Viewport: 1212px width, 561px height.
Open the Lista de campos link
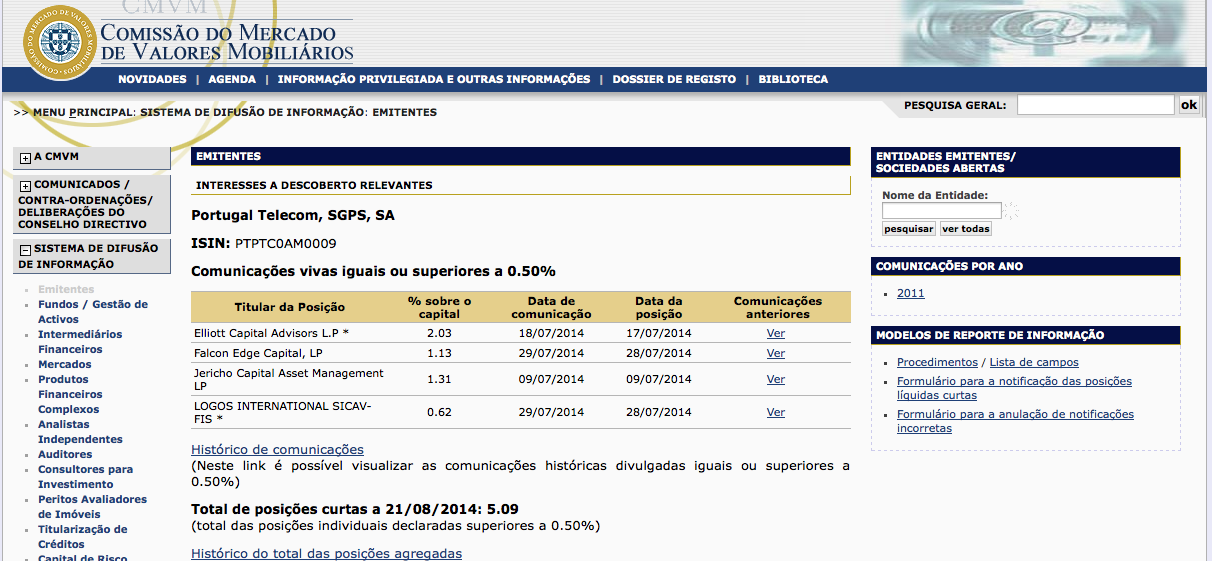coord(1034,362)
